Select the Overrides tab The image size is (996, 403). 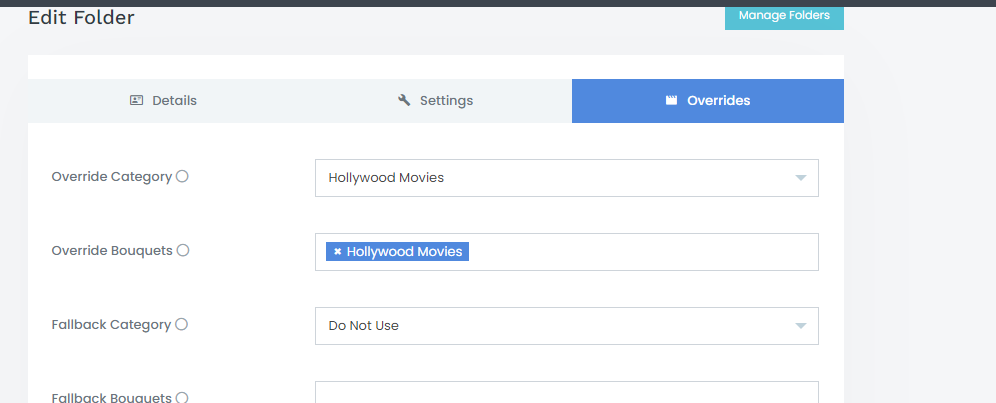point(708,101)
